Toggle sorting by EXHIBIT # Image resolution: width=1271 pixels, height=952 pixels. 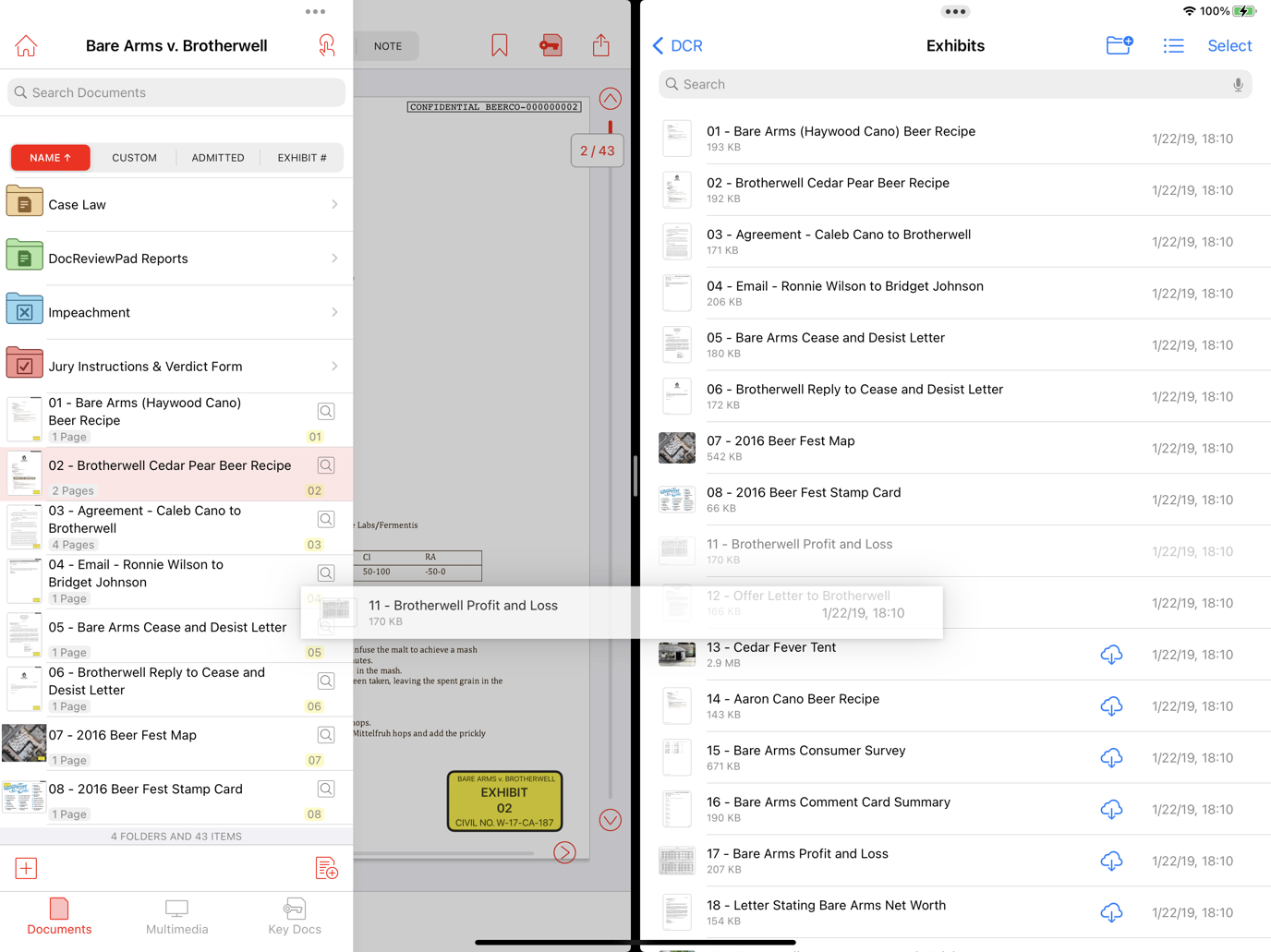[301, 157]
